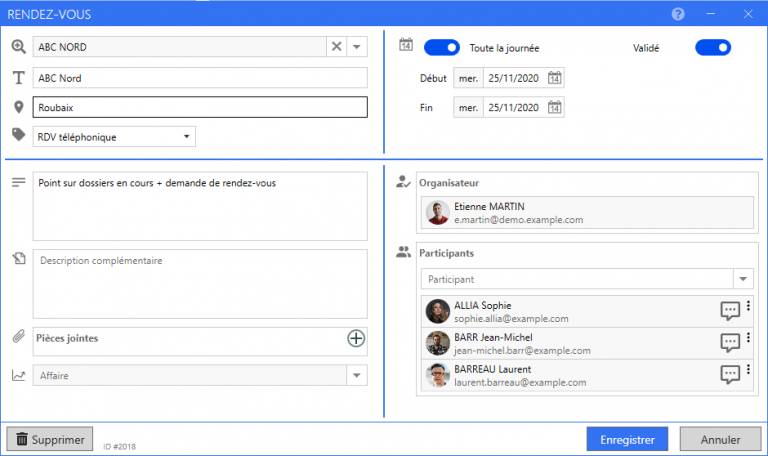This screenshot has height=456, width=768.
Task: Open the message icon for BARREAU Laurent
Action: click(x=730, y=375)
